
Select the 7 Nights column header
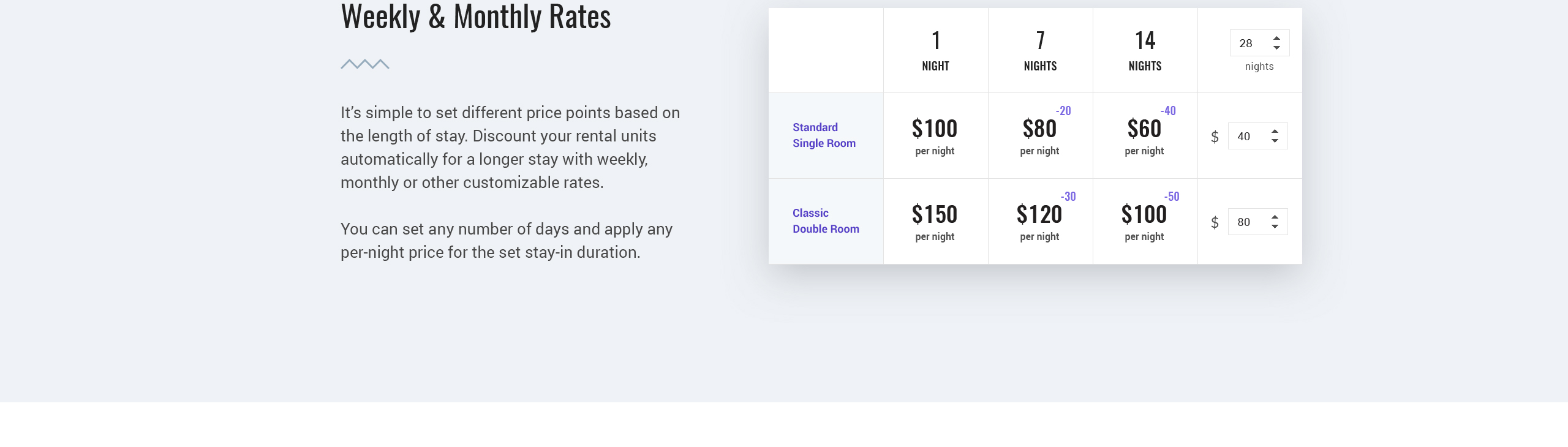1040,51
